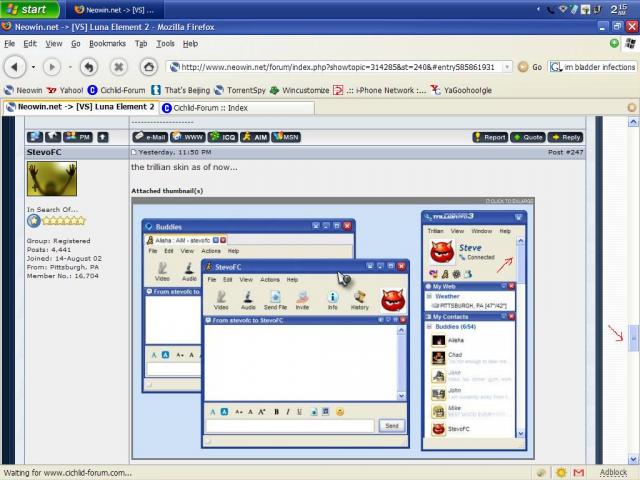Open the File menu
Viewport: 640px width, 480px height.
point(9,44)
